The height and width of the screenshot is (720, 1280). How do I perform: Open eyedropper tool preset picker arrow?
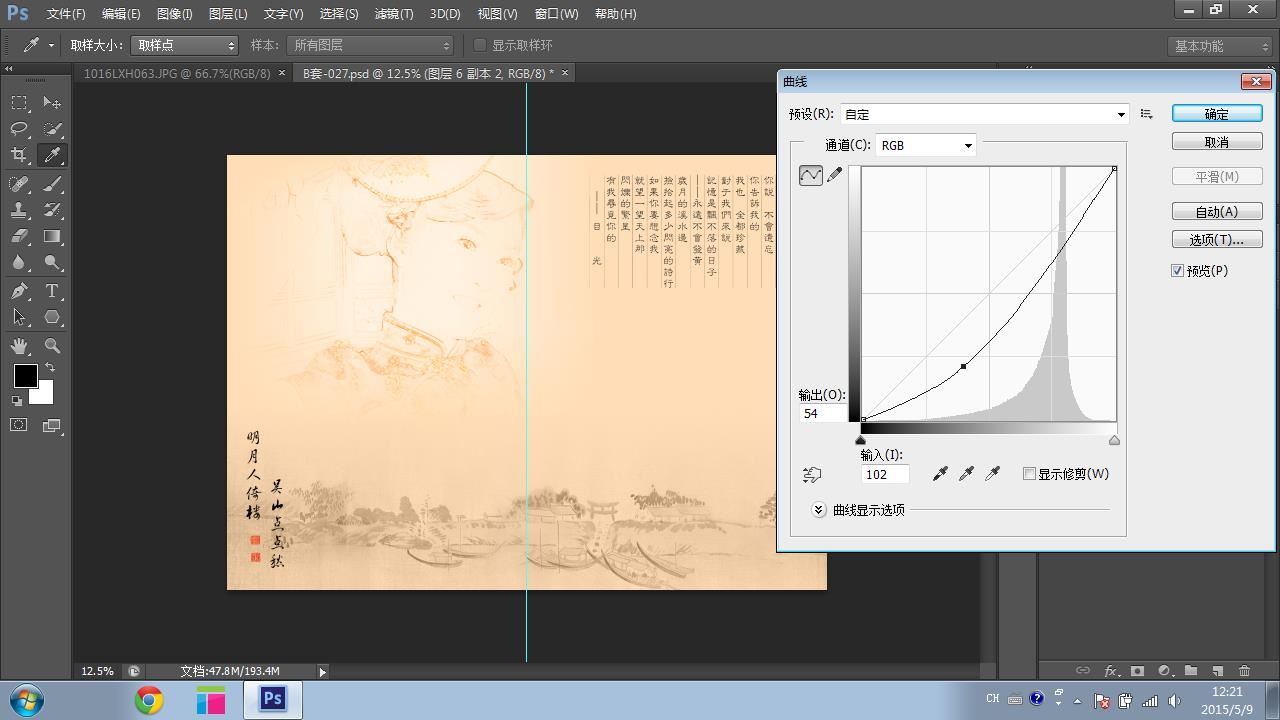point(51,45)
